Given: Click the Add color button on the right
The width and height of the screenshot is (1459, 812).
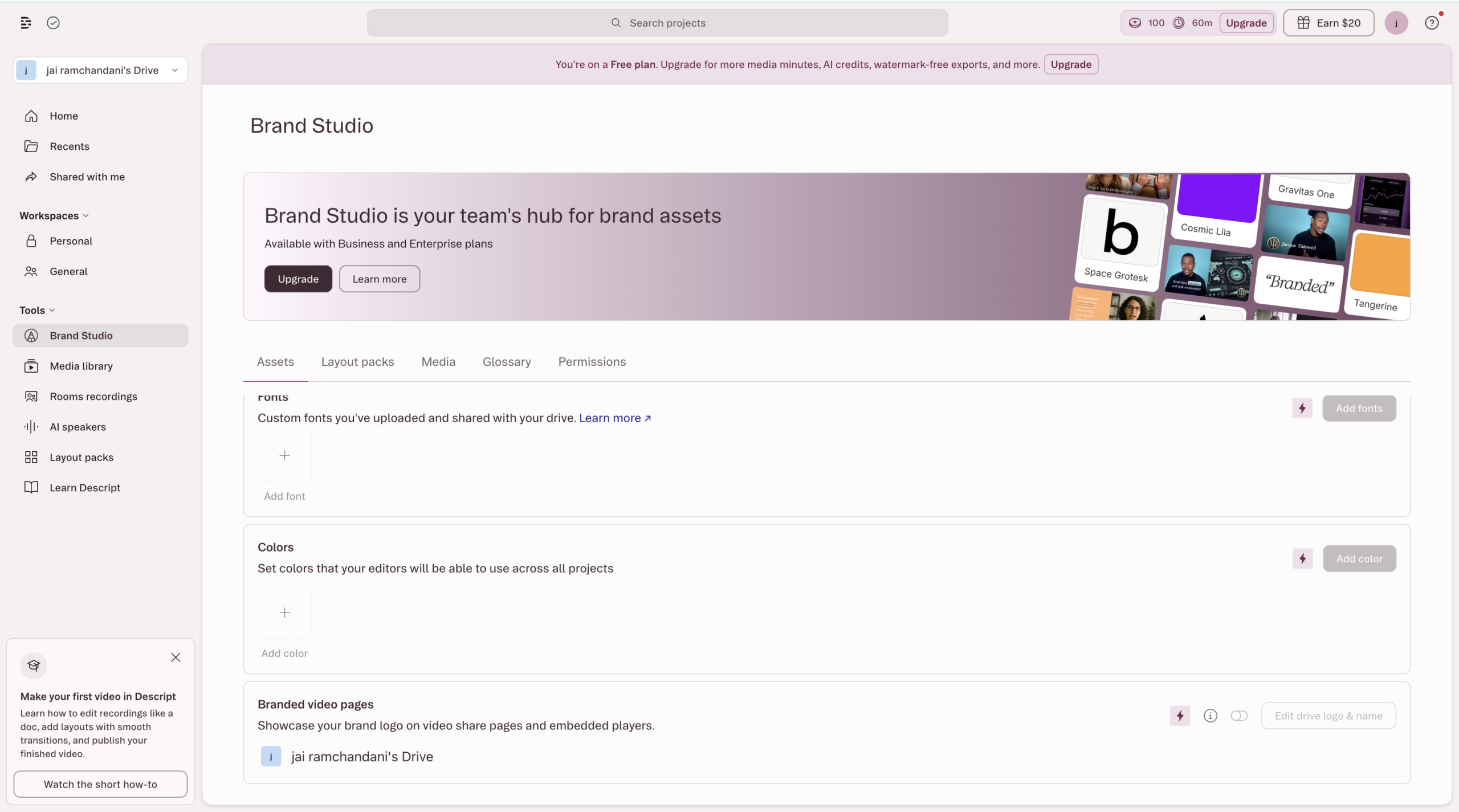Looking at the screenshot, I should 1359,558.
